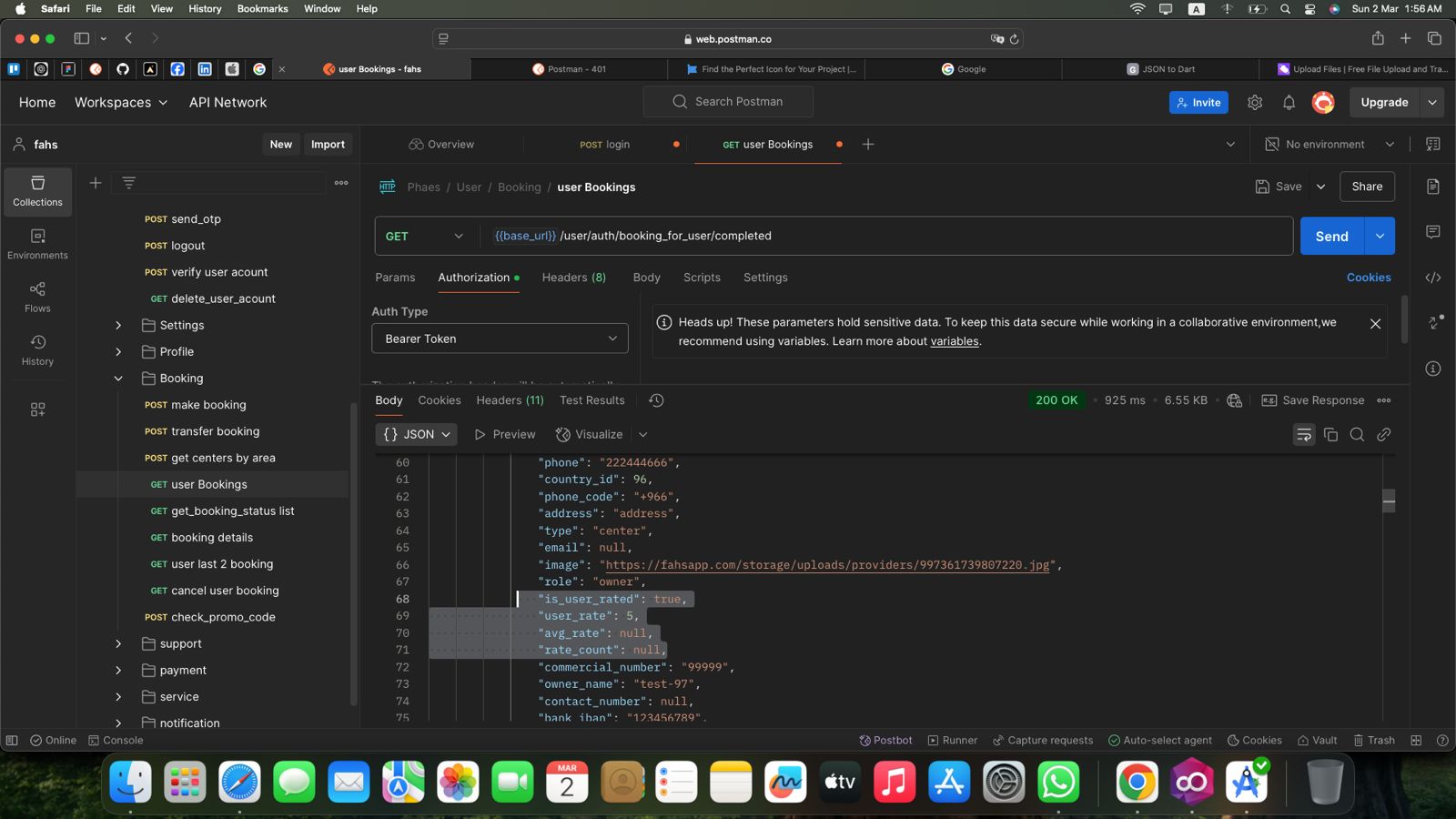Open the History sidebar panel
The image size is (1456, 819).
(x=37, y=349)
